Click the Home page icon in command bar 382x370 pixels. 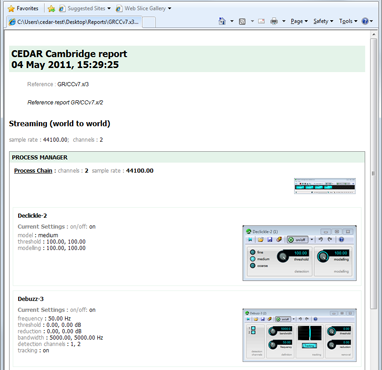[222, 21]
